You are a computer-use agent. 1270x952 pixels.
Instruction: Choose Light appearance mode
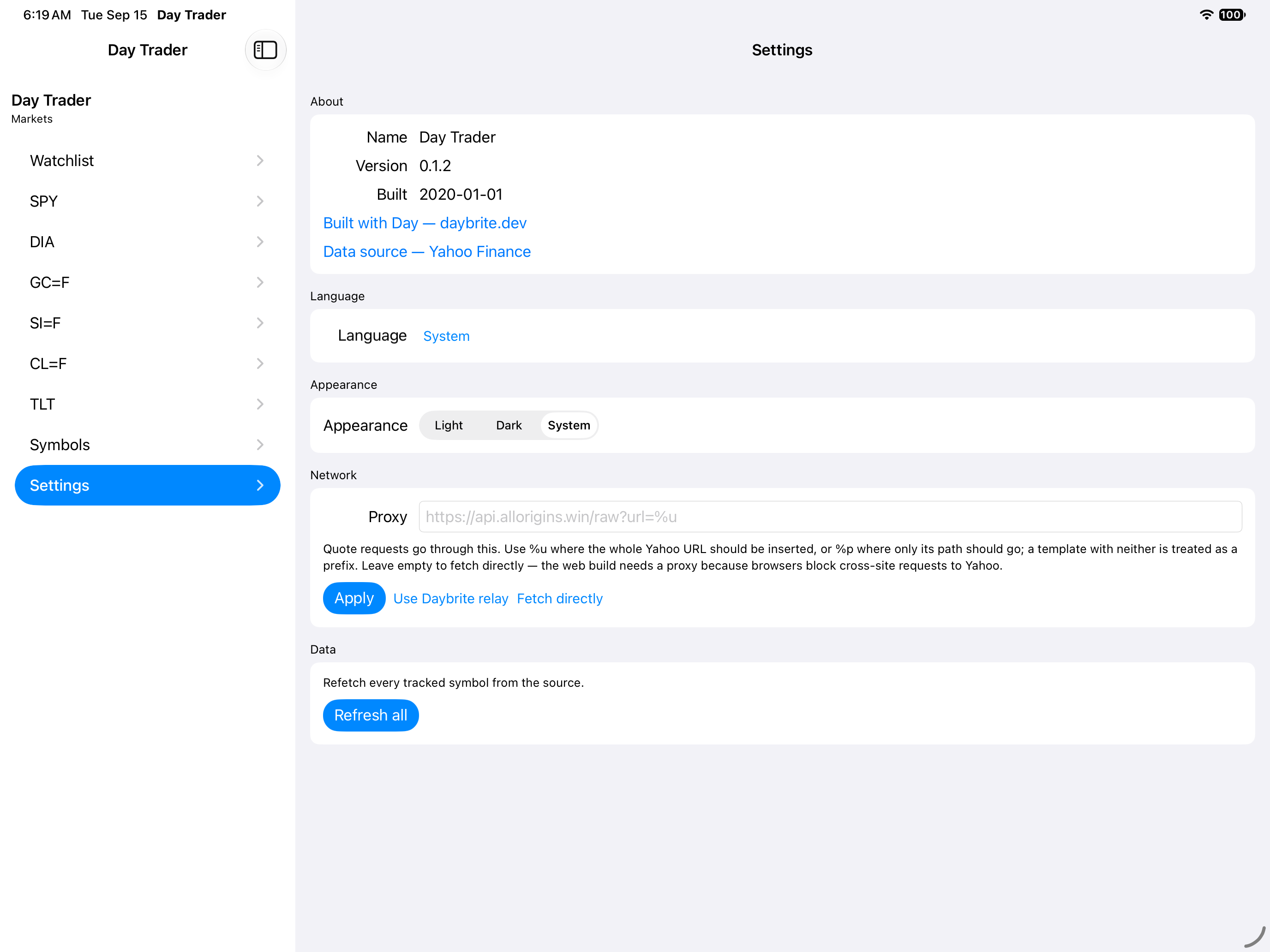point(449,425)
